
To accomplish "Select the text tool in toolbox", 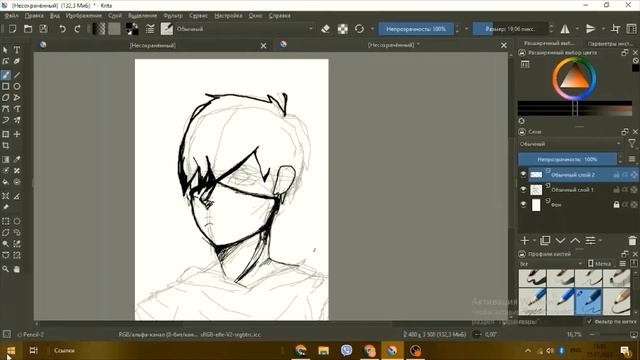I will pos(17,50).
